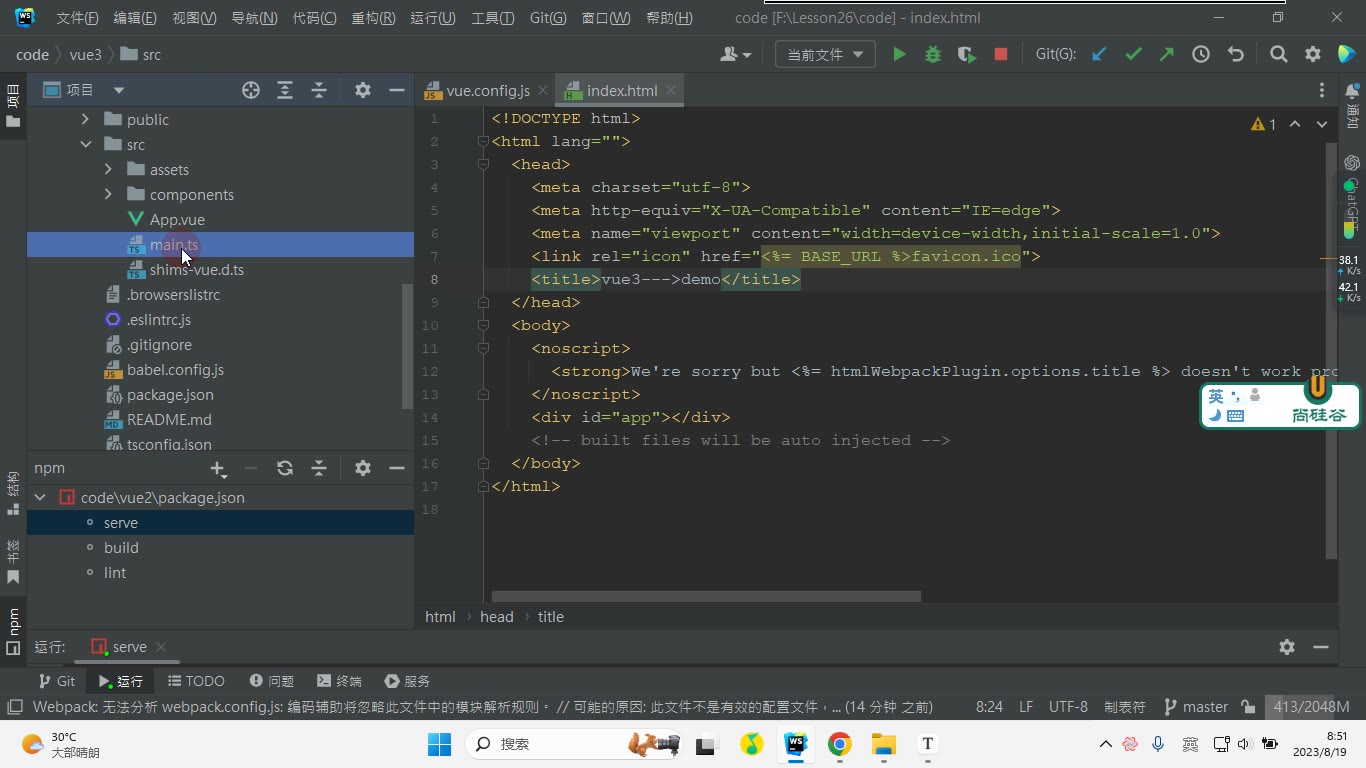Open search everywhere magnifier icon

[x=1279, y=55]
